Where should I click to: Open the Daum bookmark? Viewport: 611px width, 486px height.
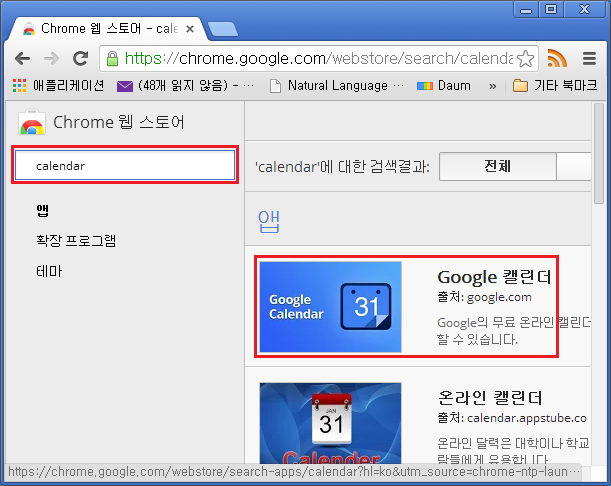444,85
